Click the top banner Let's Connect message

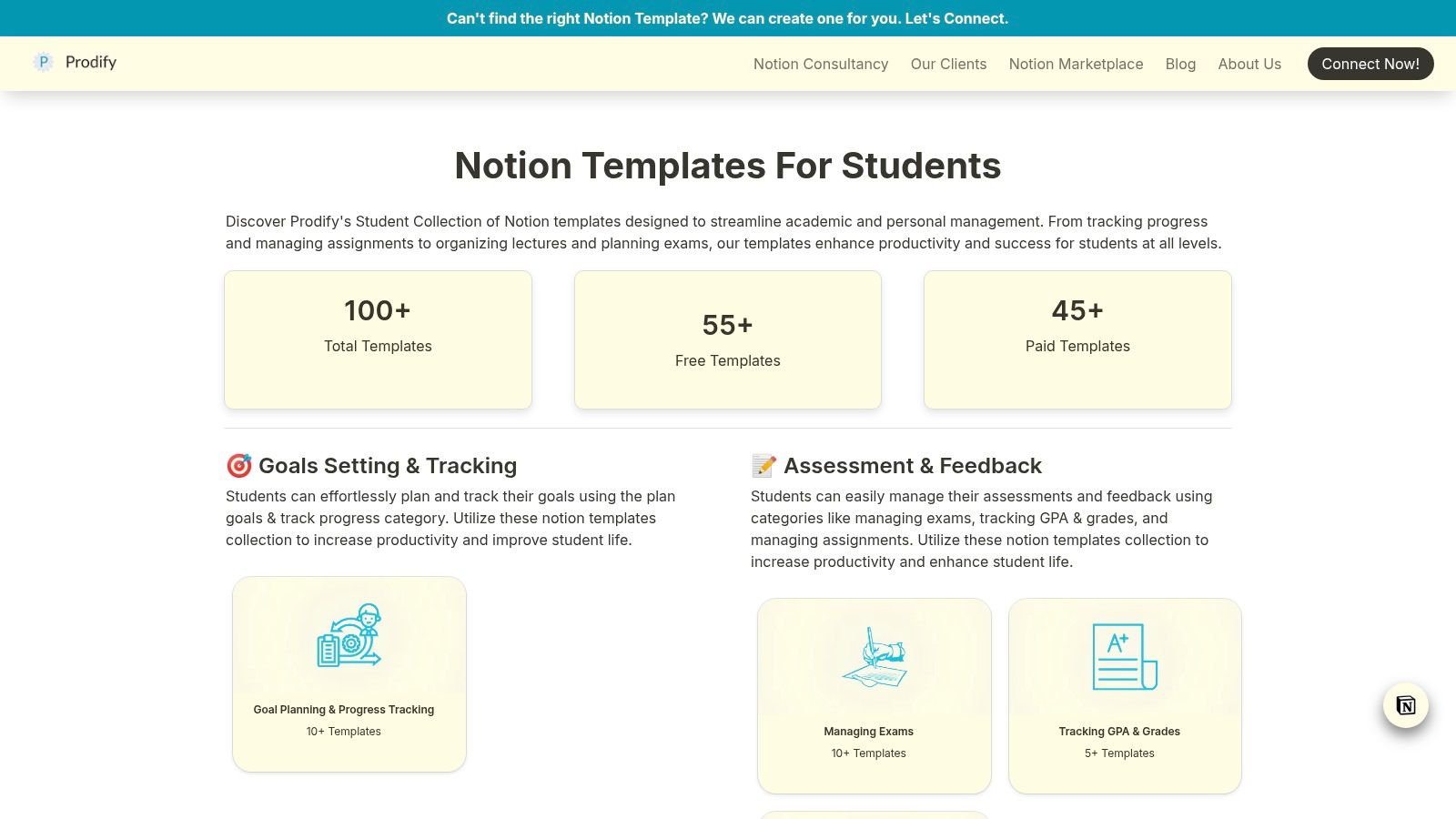tap(727, 18)
